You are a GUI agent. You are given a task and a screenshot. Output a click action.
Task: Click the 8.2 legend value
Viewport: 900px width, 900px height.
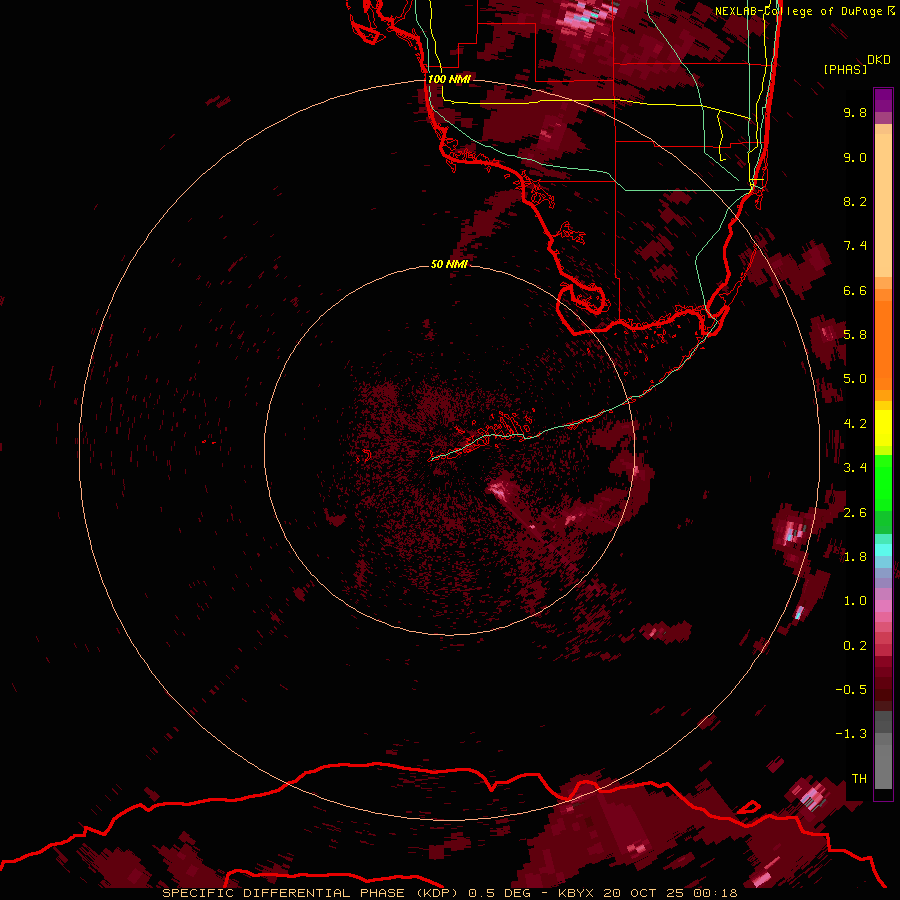pyautogui.click(x=855, y=201)
